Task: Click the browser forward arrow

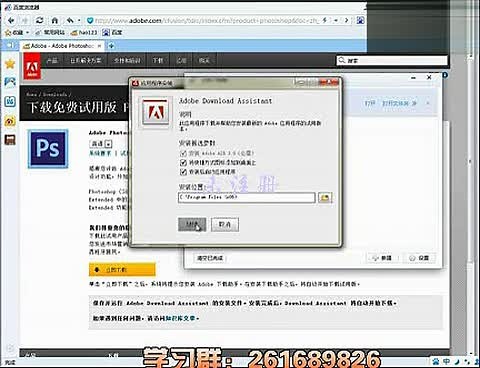Action: (25, 20)
